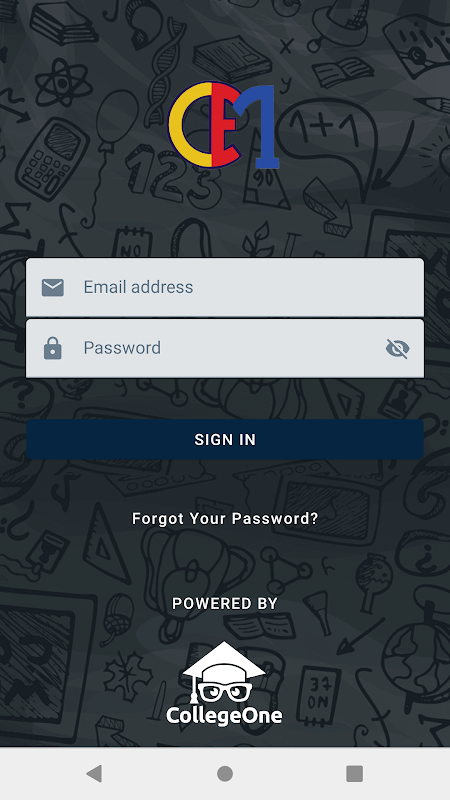
Task: Click the envelope icon in email field
Action: (53, 287)
